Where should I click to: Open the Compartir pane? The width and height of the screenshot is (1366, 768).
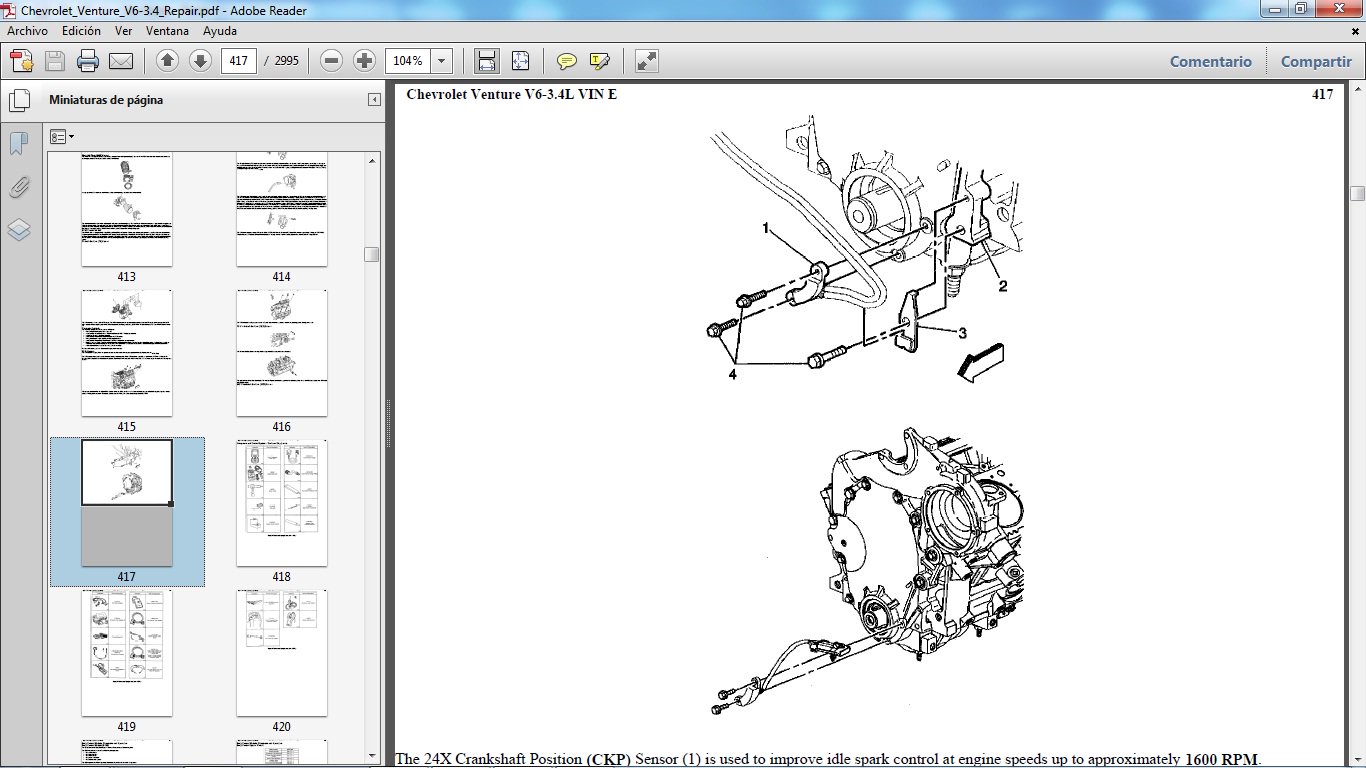pos(1316,61)
